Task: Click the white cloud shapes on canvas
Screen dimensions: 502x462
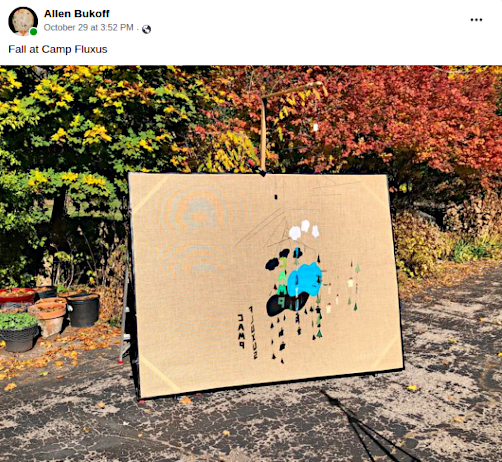Action: coord(304,230)
